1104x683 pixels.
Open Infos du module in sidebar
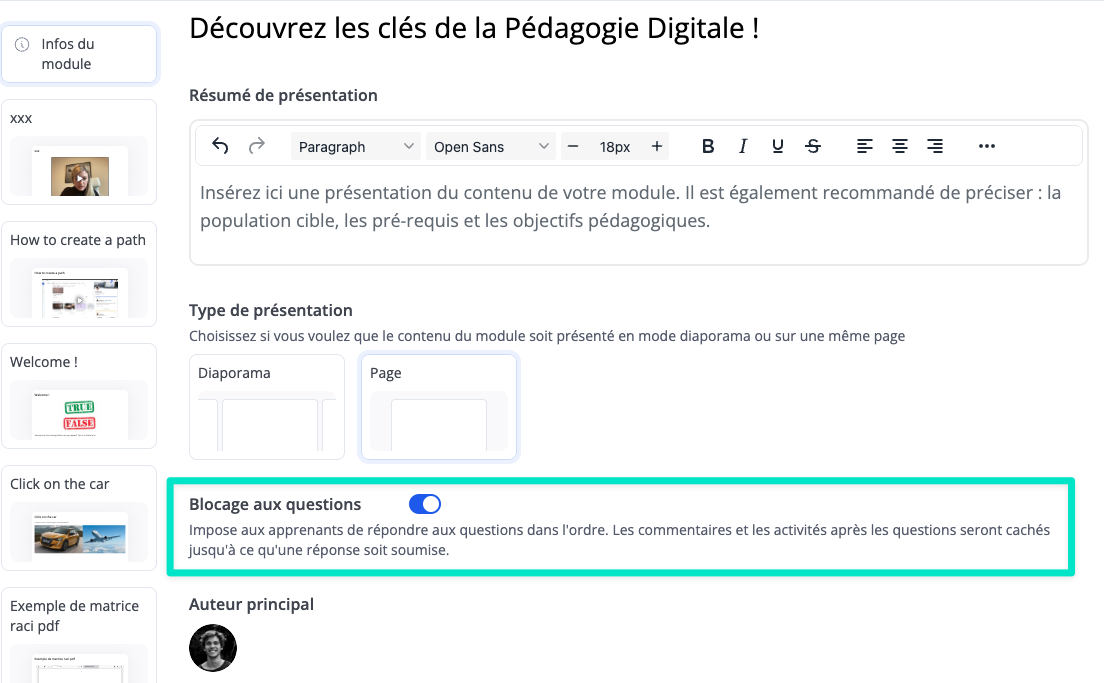point(79,54)
